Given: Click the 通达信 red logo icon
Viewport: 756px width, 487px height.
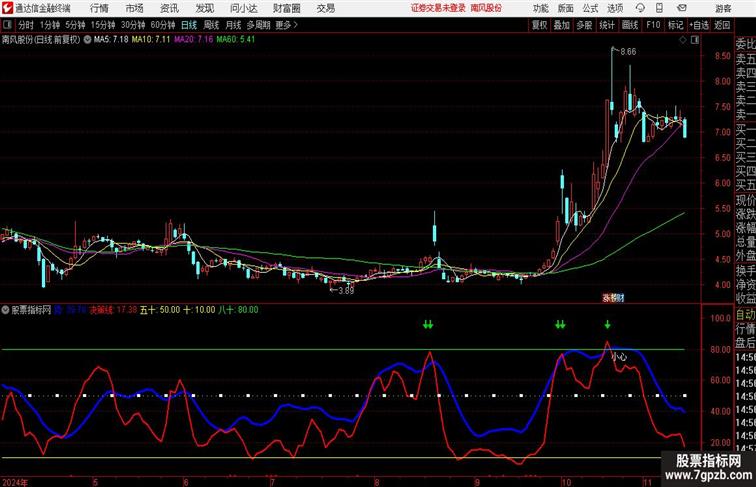Looking at the screenshot, I should point(7,8).
